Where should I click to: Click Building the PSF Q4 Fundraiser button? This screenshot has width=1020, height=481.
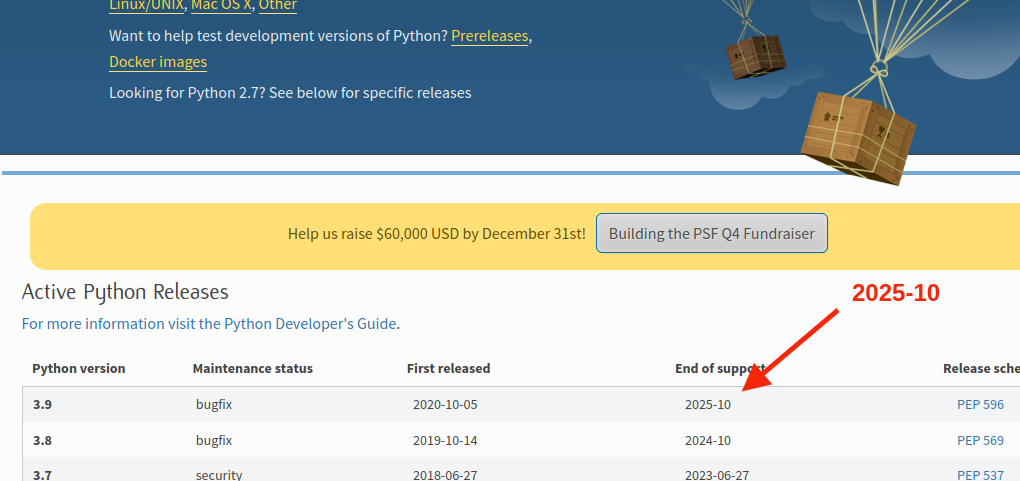click(712, 233)
